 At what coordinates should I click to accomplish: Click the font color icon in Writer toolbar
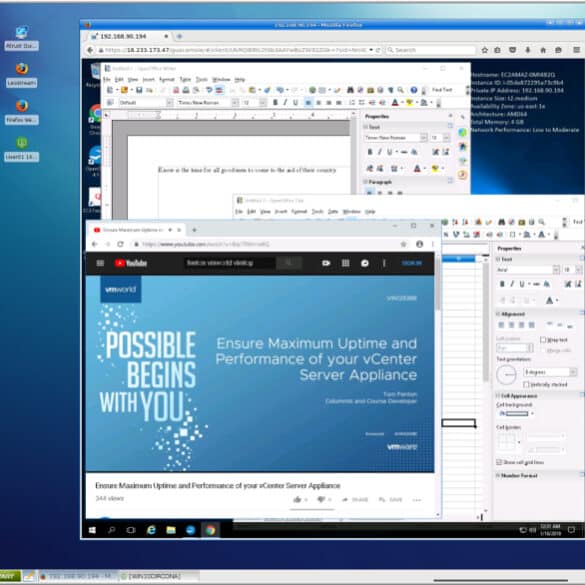coord(395,102)
